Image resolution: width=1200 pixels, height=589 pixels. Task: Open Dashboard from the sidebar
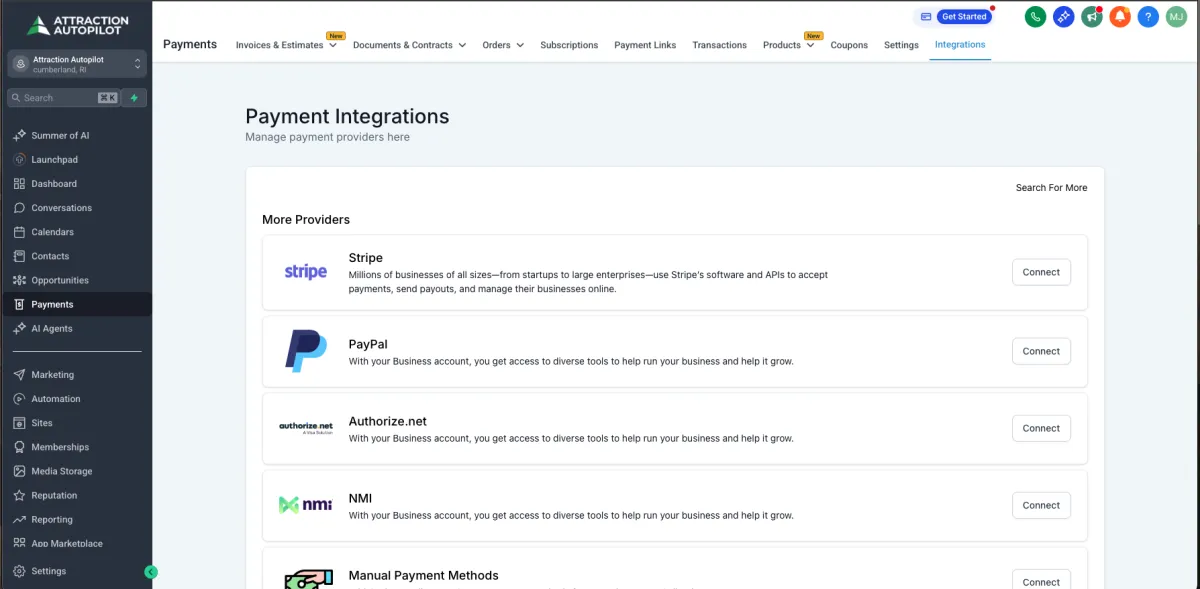coord(54,184)
